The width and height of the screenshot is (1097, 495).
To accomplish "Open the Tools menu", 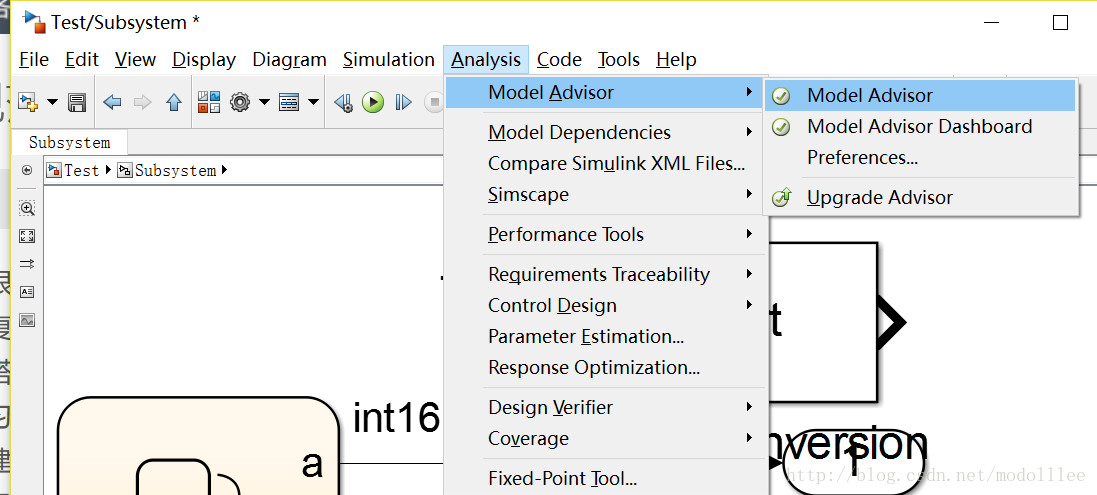I will click(618, 60).
